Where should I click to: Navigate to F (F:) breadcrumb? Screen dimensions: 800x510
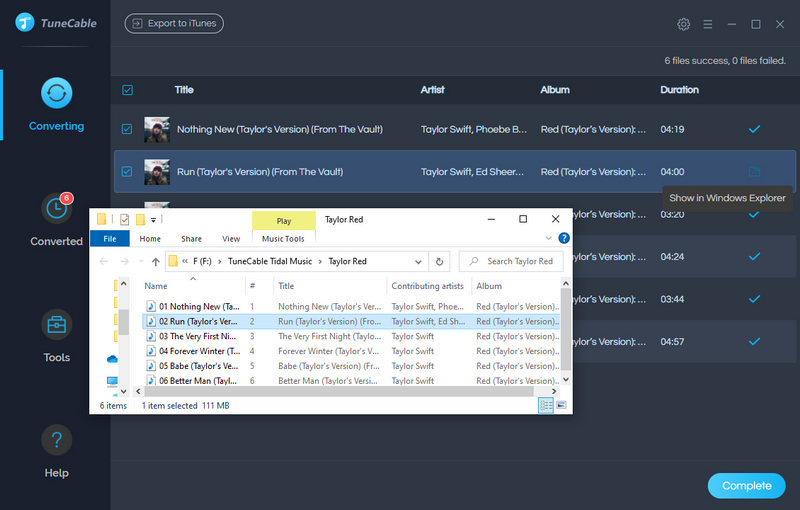tap(202, 261)
